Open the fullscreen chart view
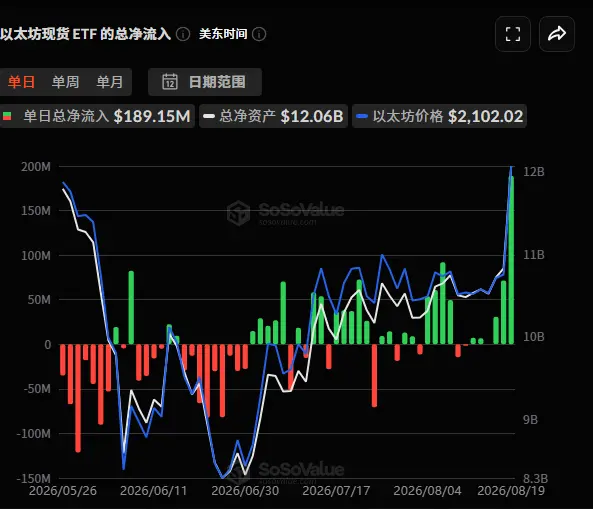Screen dimensions: 593x509 (x=512, y=34)
